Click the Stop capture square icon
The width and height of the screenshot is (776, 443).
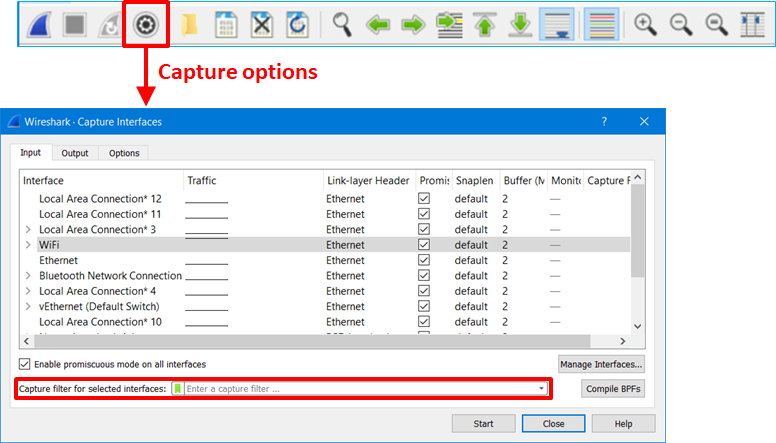[75, 24]
